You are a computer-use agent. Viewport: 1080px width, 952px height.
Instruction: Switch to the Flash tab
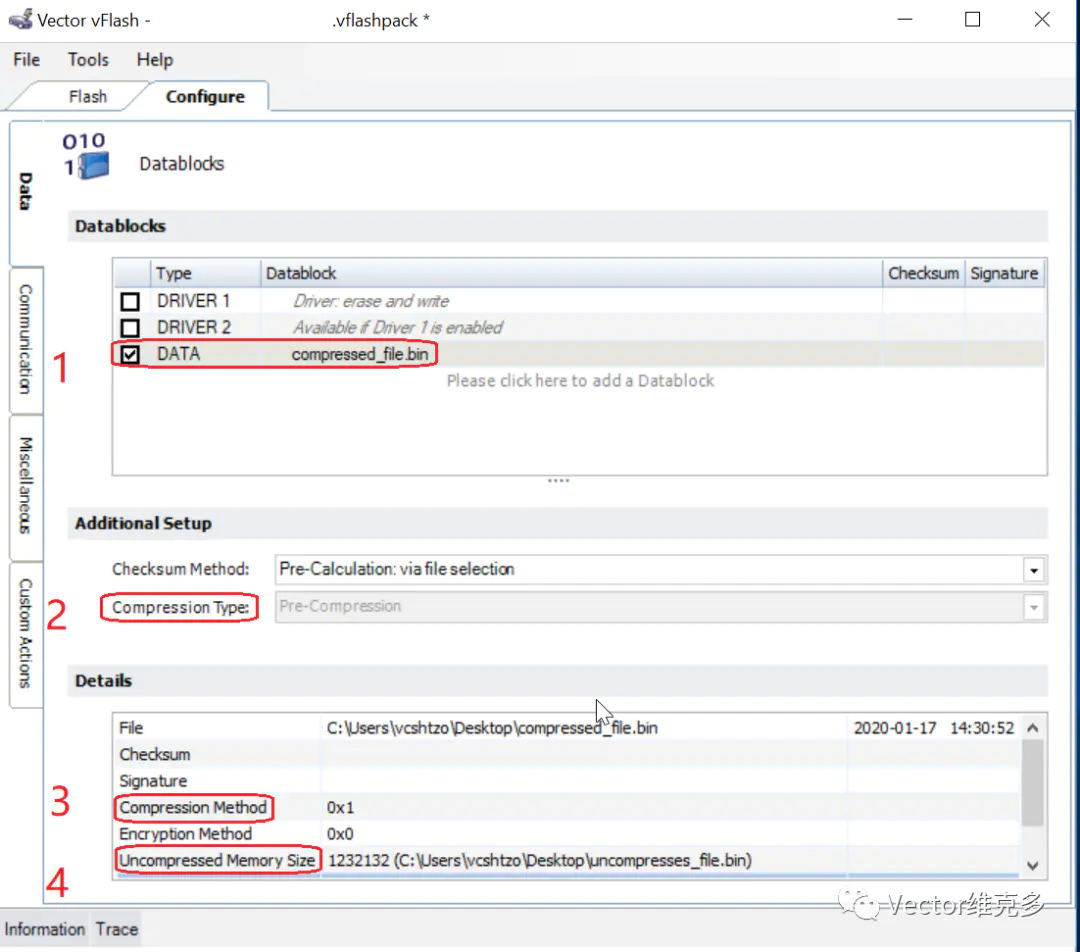pyautogui.click(x=88, y=97)
